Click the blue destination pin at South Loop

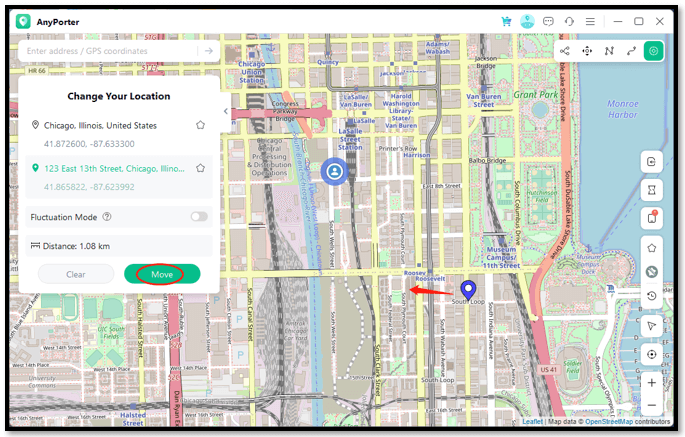468,290
